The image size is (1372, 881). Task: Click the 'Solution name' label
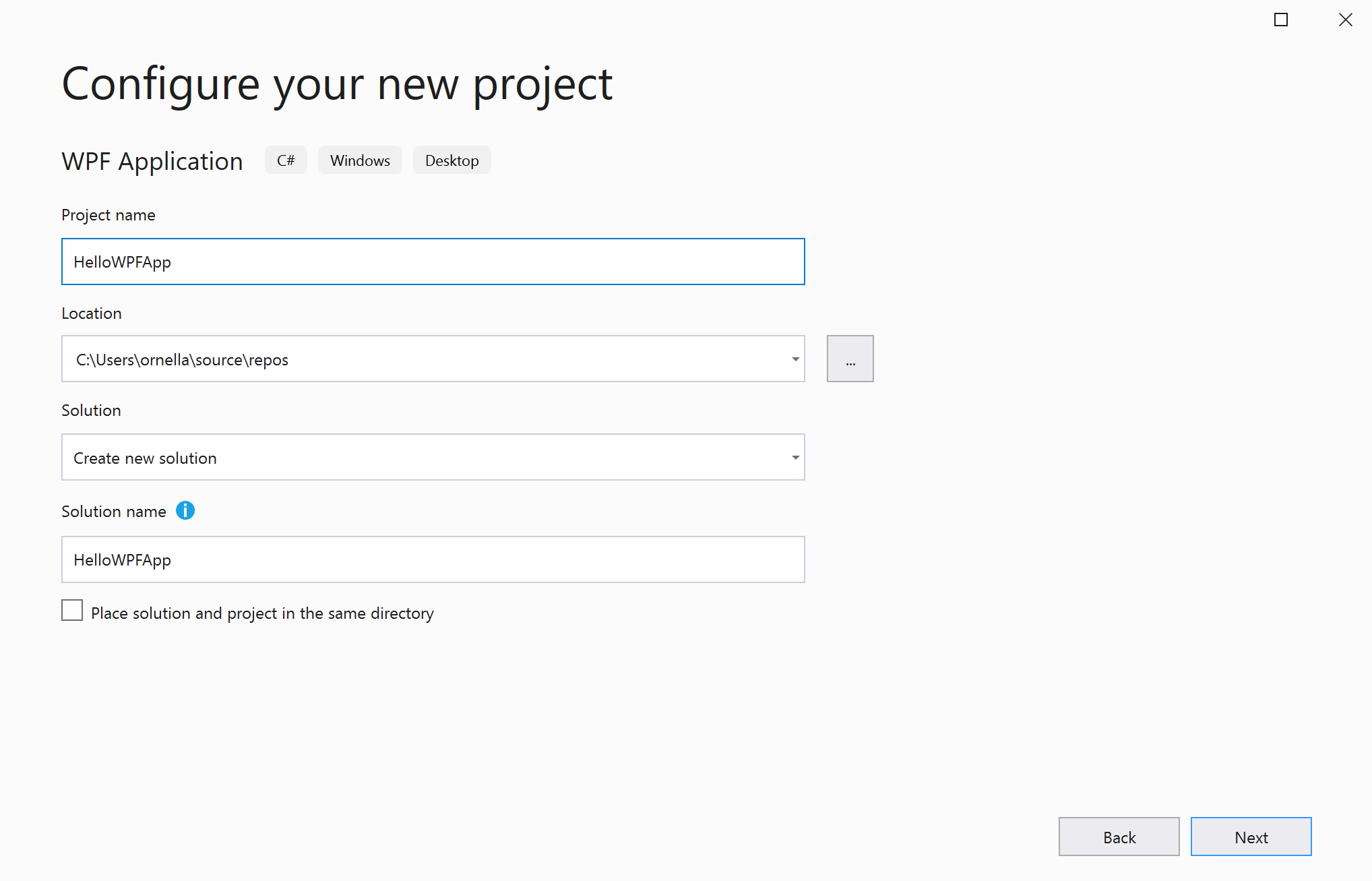113,512
